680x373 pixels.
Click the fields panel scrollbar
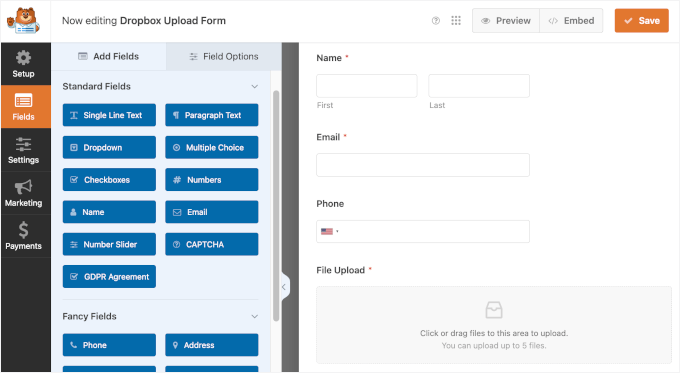click(x=276, y=206)
